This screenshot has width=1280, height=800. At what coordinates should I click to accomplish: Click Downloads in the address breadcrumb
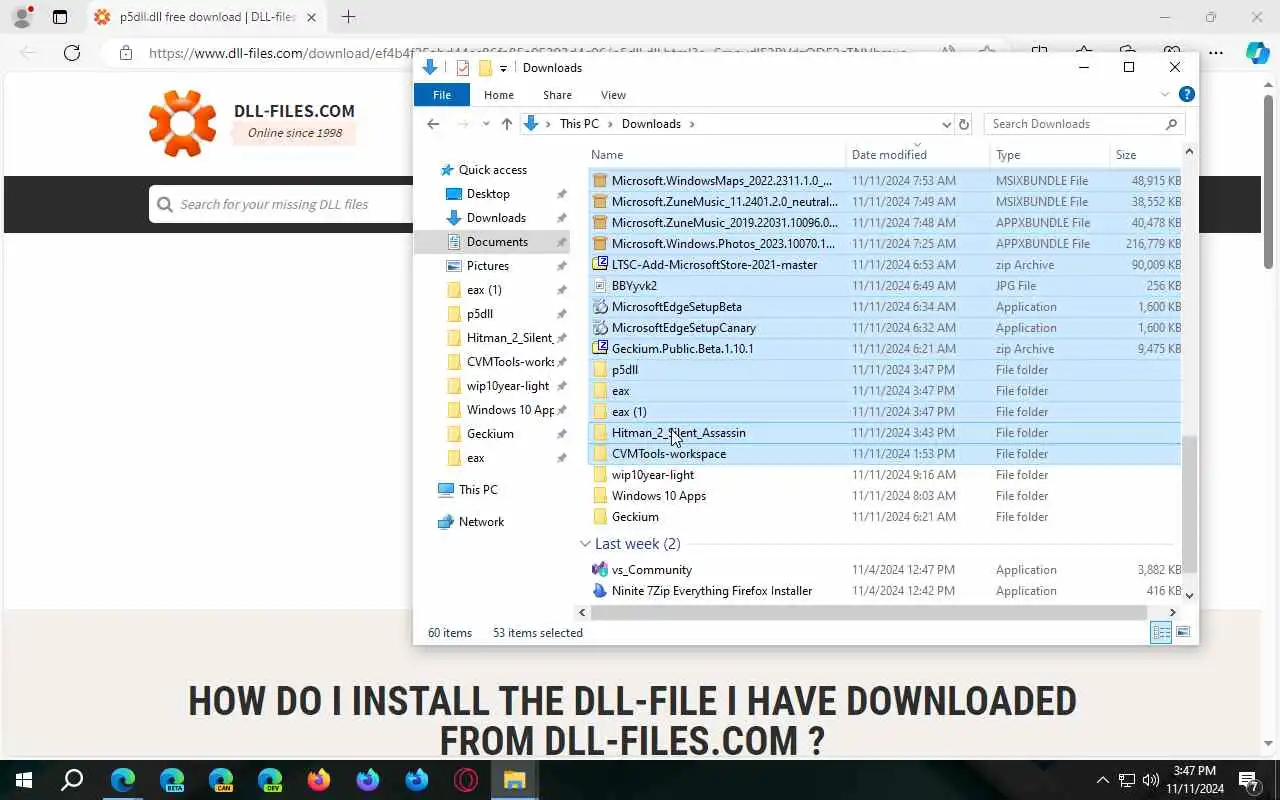[x=651, y=124]
